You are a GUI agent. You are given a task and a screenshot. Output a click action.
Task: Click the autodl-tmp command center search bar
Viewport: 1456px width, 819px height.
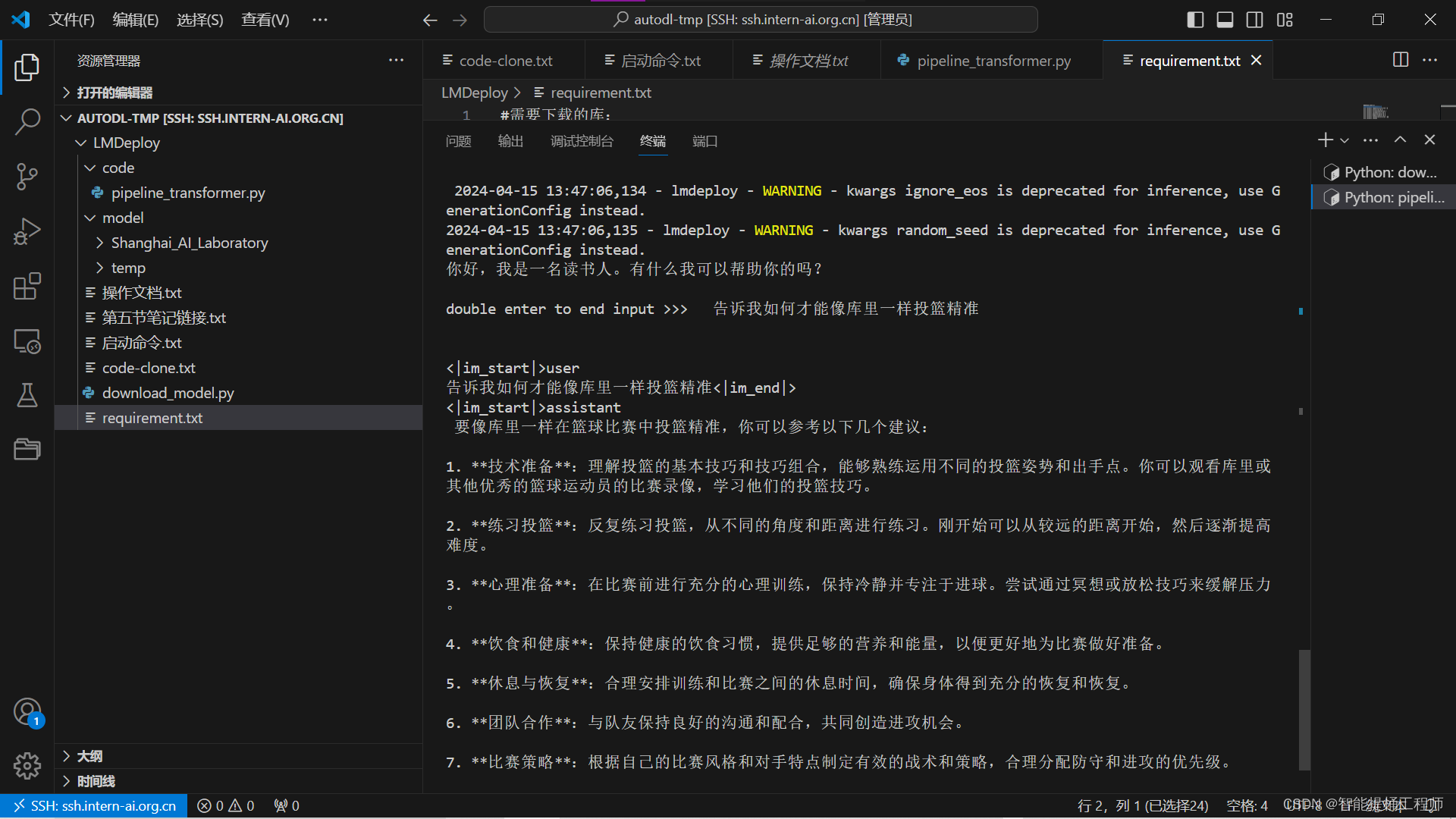[761, 19]
